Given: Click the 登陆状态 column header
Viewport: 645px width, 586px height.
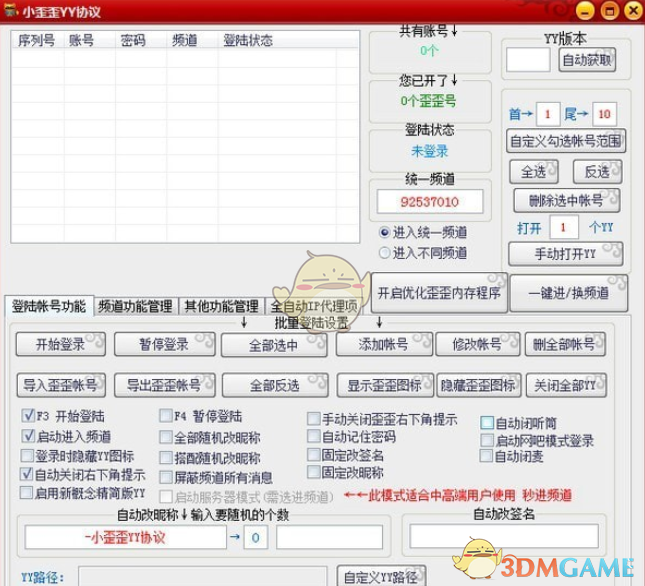Looking at the screenshot, I should 277,40.
